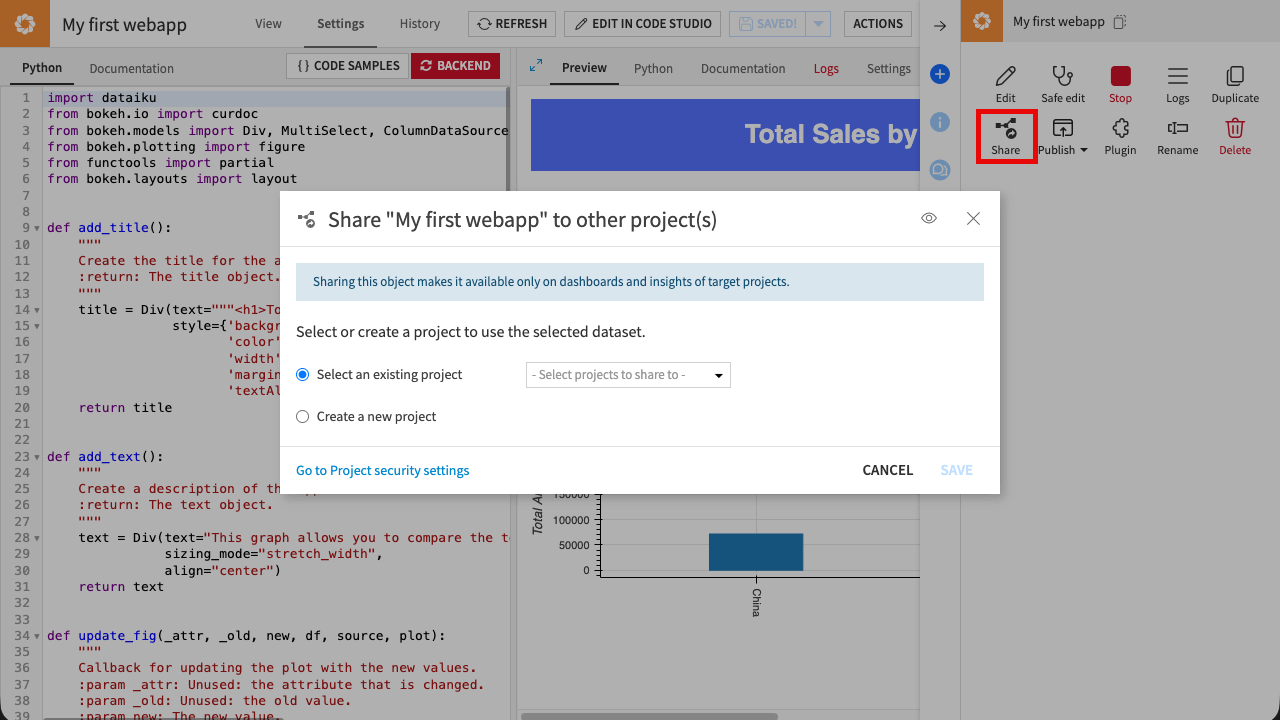Click the SAVED! button
Viewport: 1280px width, 720px height.
767,23
